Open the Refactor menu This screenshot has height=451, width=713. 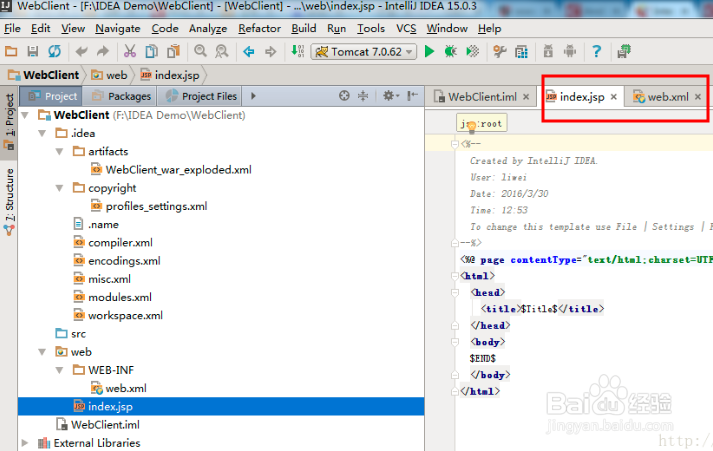pos(260,29)
